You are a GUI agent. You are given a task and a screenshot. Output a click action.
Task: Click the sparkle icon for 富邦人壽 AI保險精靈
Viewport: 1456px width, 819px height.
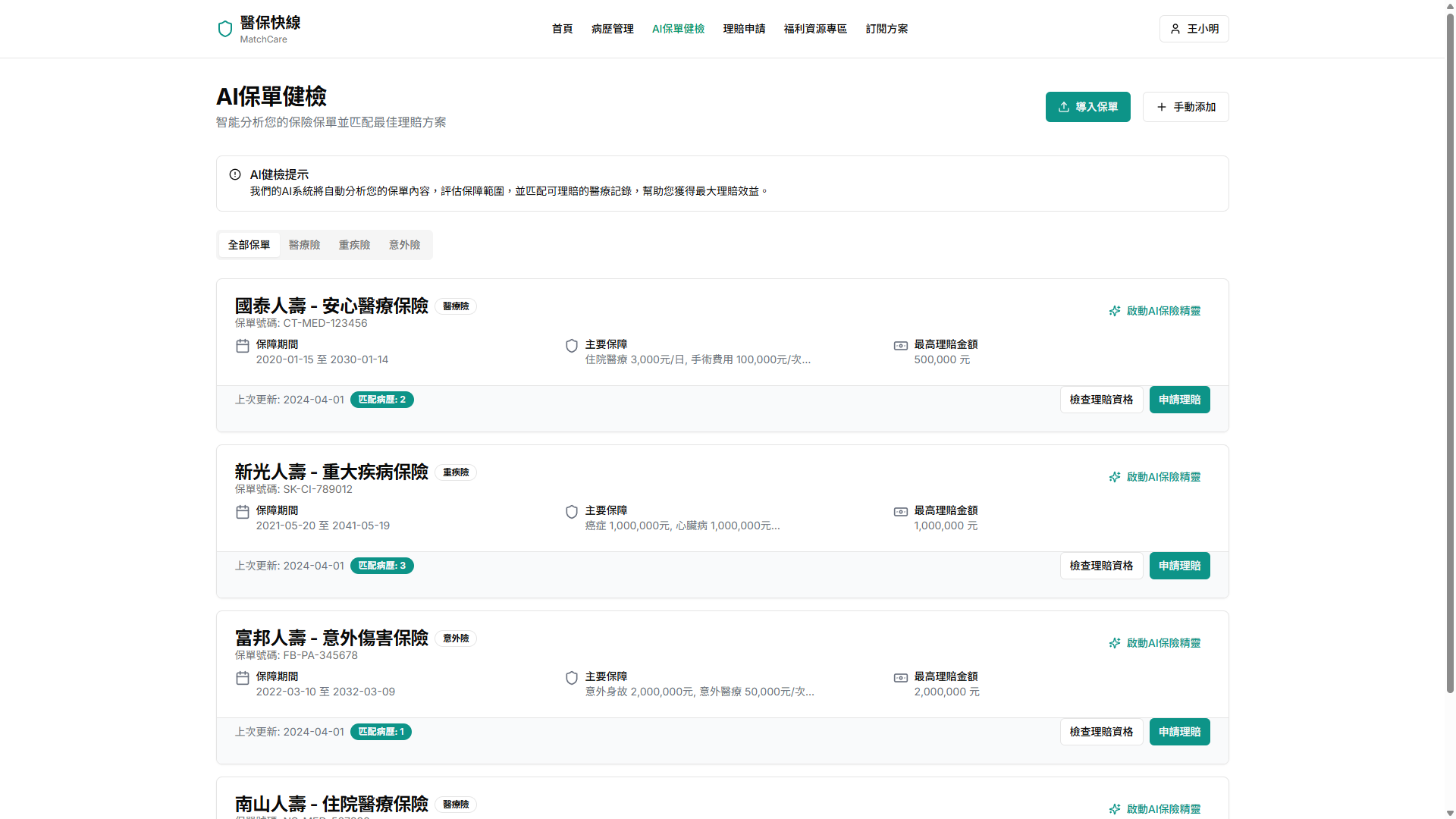[x=1115, y=643]
